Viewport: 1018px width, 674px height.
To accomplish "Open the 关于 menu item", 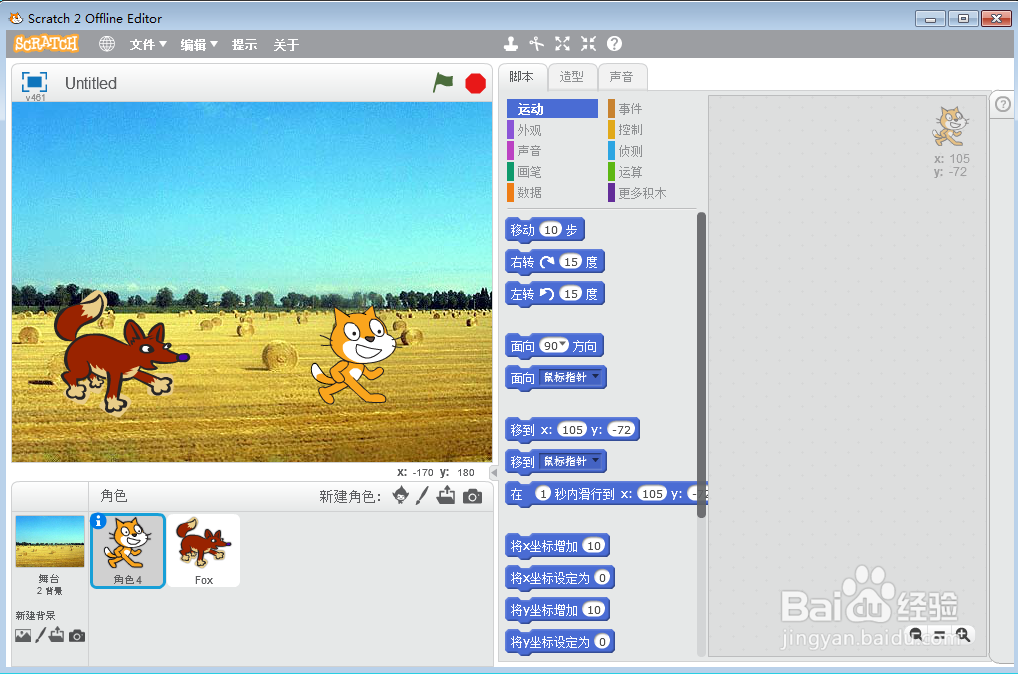I will click(x=286, y=44).
